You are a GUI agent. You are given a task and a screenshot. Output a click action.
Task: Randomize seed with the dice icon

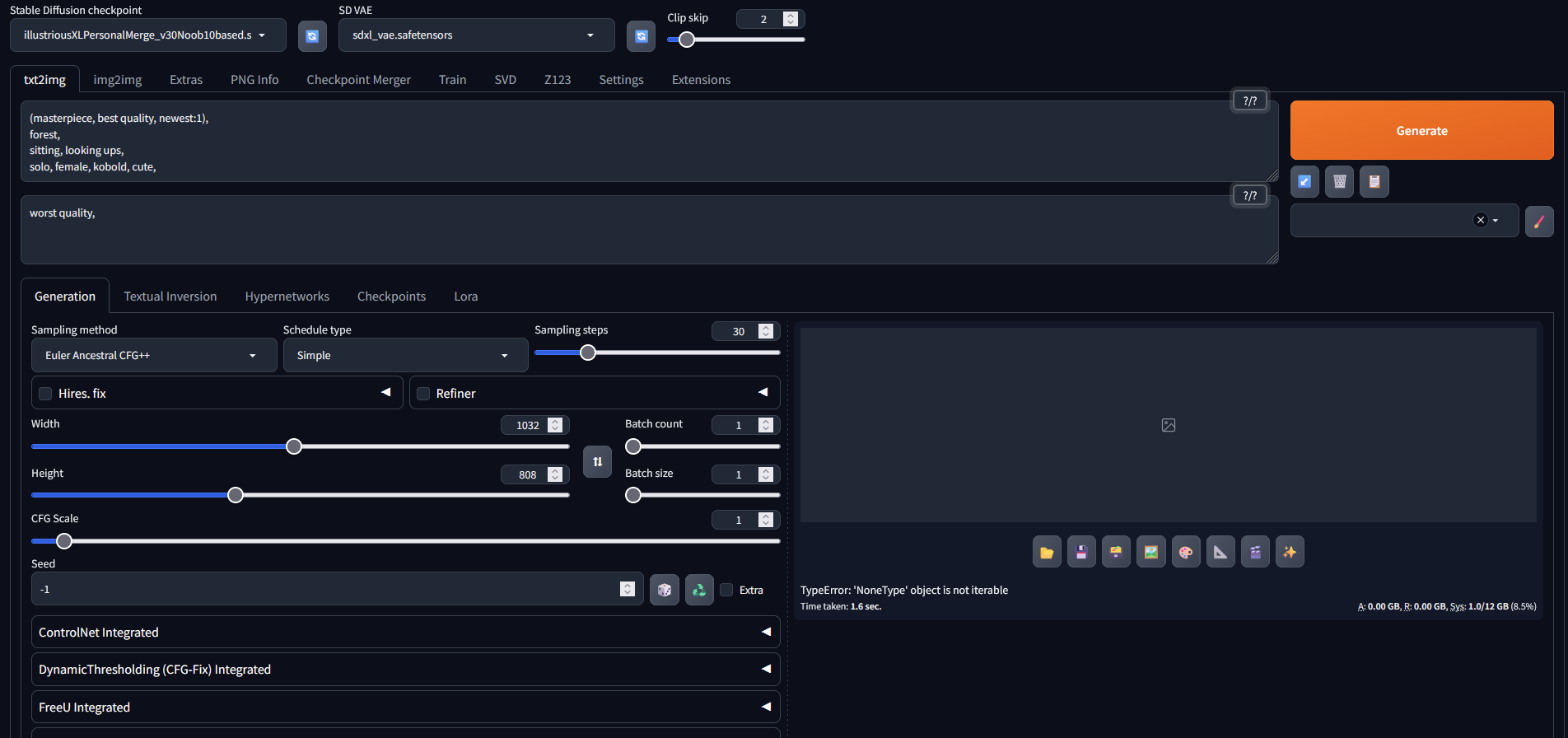coord(664,590)
